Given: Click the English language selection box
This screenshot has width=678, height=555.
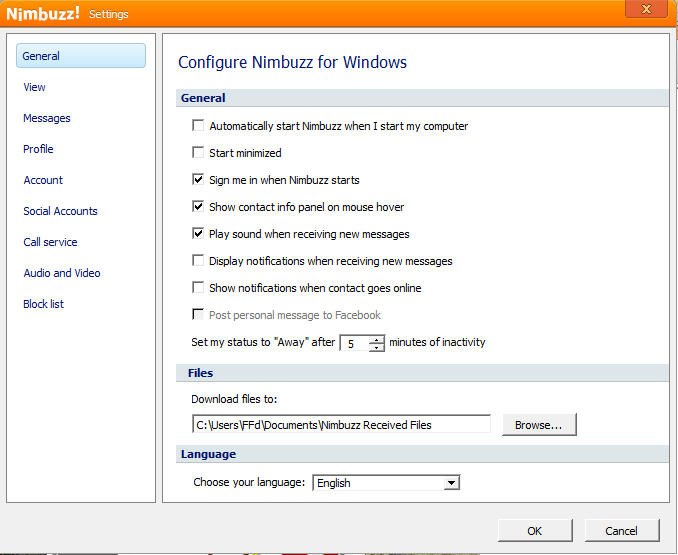Looking at the screenshot, I should [x=386, y=482].
